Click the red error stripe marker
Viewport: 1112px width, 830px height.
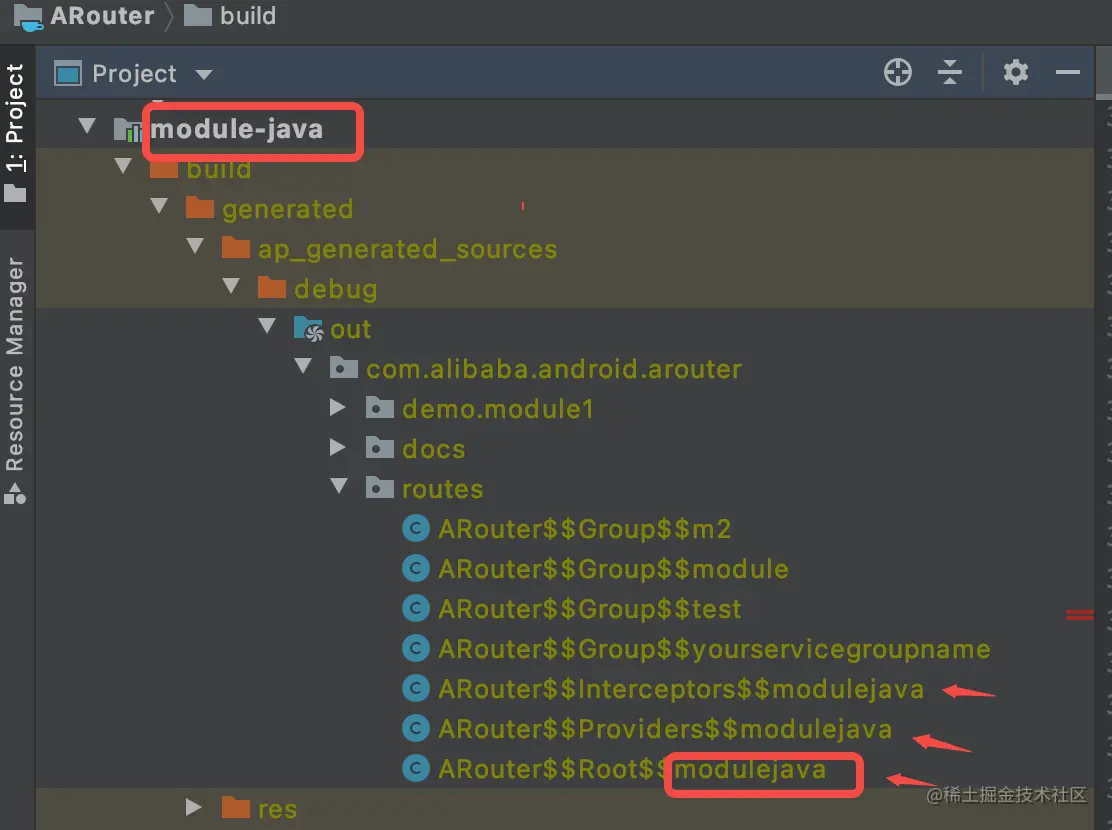pos(1079,615)
